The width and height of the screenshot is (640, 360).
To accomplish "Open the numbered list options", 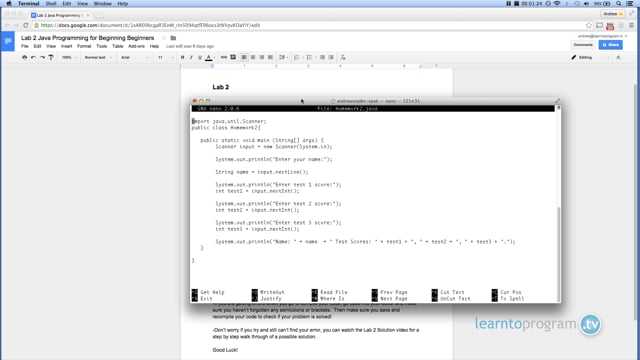I will pyautogui.click(x=298, y=58).
